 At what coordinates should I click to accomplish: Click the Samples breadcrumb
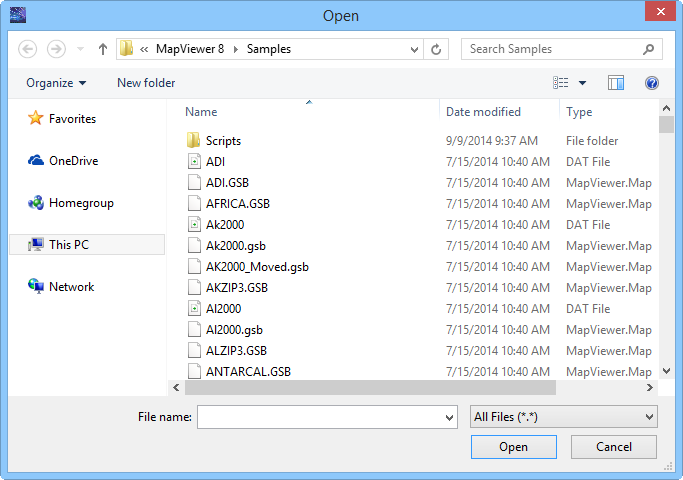269,49
